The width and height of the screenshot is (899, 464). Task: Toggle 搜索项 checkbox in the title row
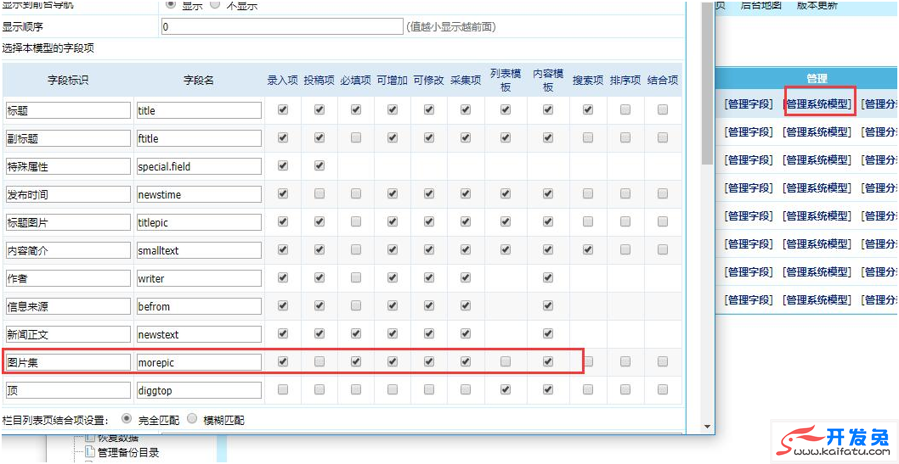[588, 110]
